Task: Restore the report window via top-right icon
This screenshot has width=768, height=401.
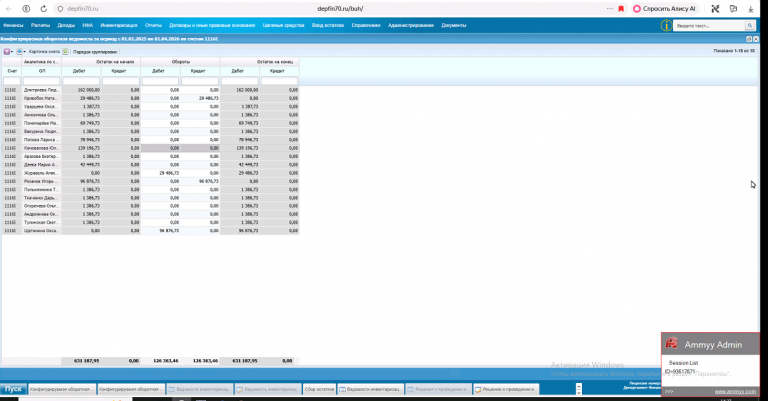Action: [749, 39]
